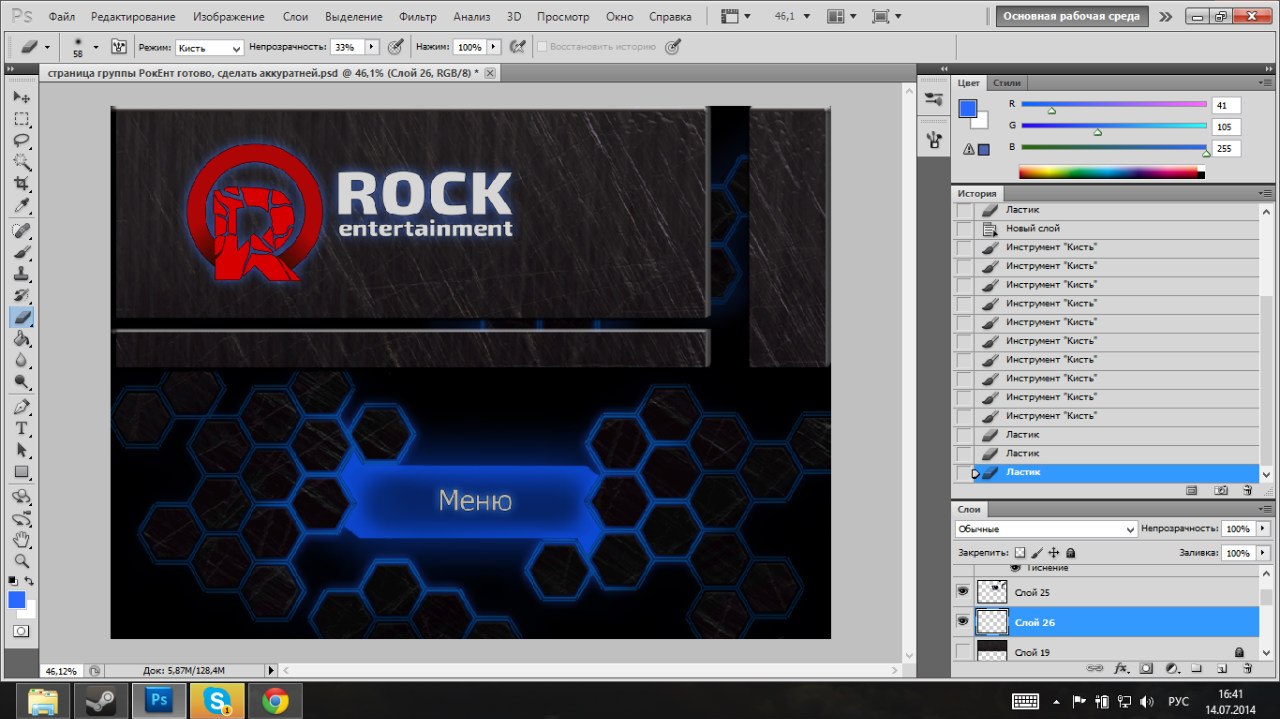Select the Zoom tool in toolbox
The height and width of the screenshot is (719, 1280).
pos(21,561)
